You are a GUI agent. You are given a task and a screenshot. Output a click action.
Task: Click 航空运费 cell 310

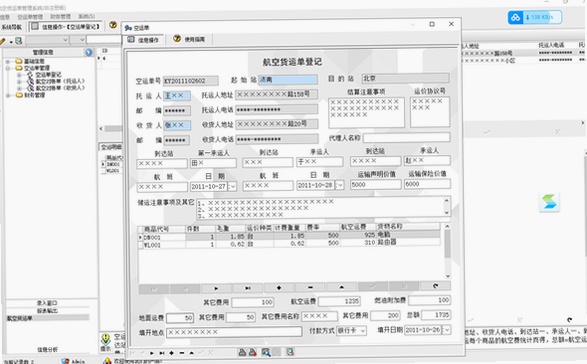click(358, 243)
